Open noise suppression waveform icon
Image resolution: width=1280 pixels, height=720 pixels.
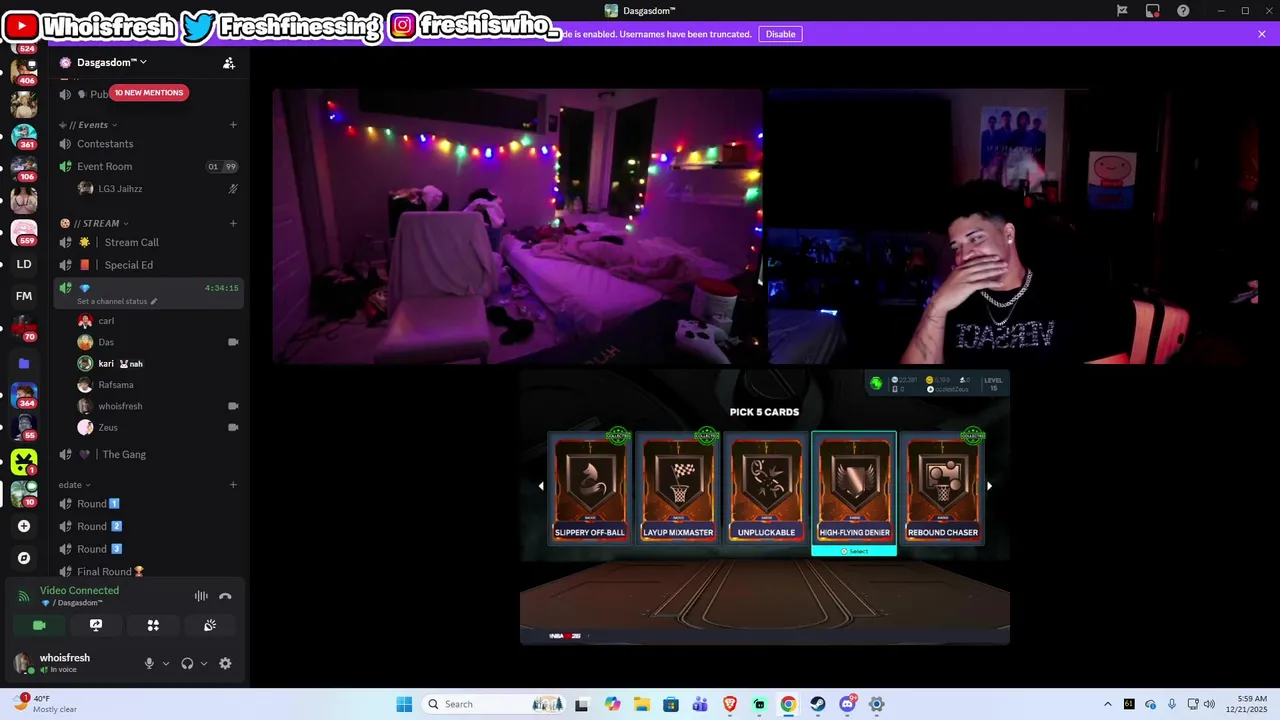coord(201,596)
